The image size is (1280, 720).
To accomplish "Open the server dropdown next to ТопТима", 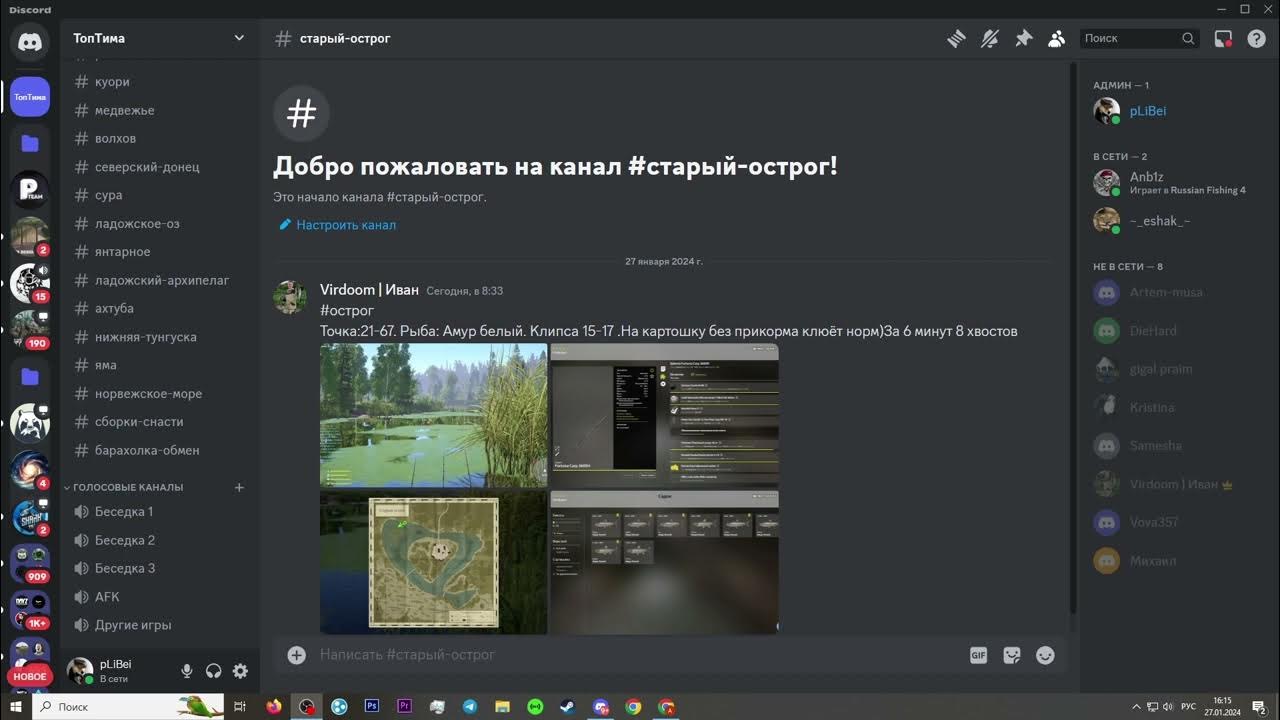I will coord(239,38).
